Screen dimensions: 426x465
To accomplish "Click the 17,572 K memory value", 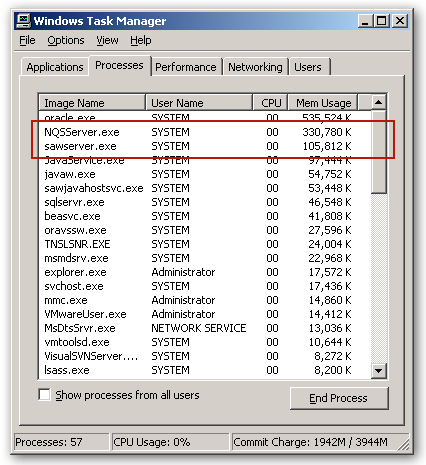I will [330, 272].
